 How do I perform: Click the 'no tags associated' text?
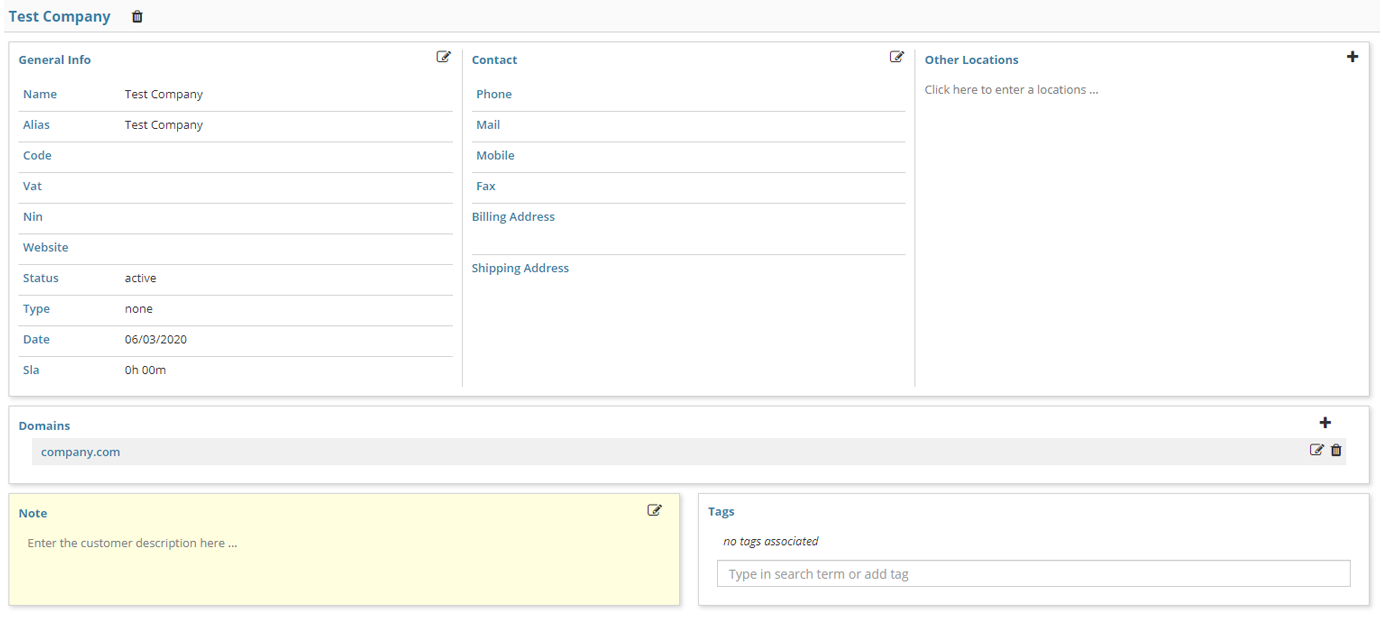[x=771, y=542]
